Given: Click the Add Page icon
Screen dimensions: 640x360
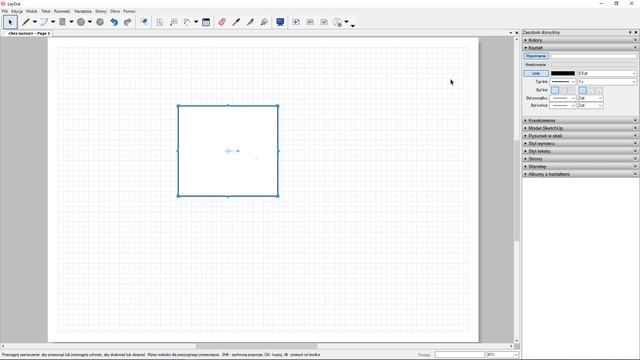Looking at the screenshot, I should click(296, 22).
